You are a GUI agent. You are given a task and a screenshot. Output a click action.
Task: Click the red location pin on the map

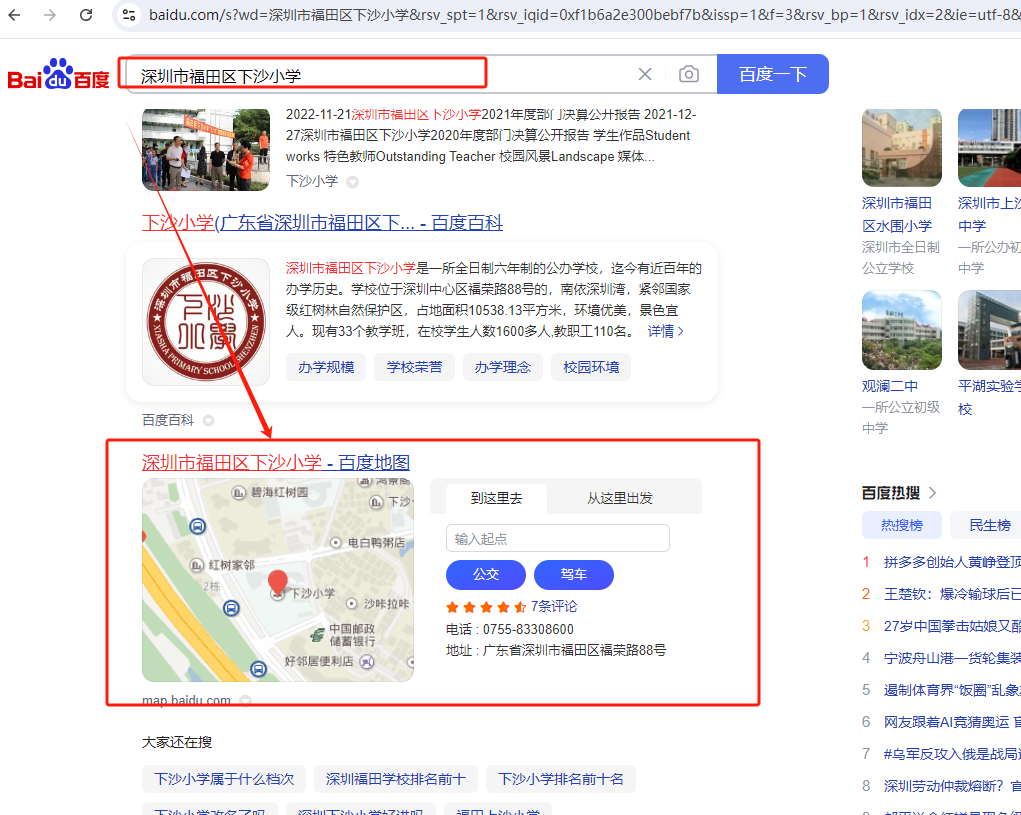pyautogui.click(x=278, y=582)
